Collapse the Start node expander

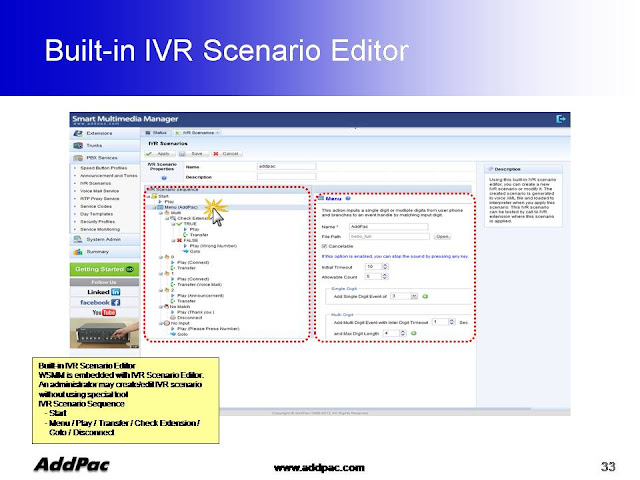click(149, 196)
